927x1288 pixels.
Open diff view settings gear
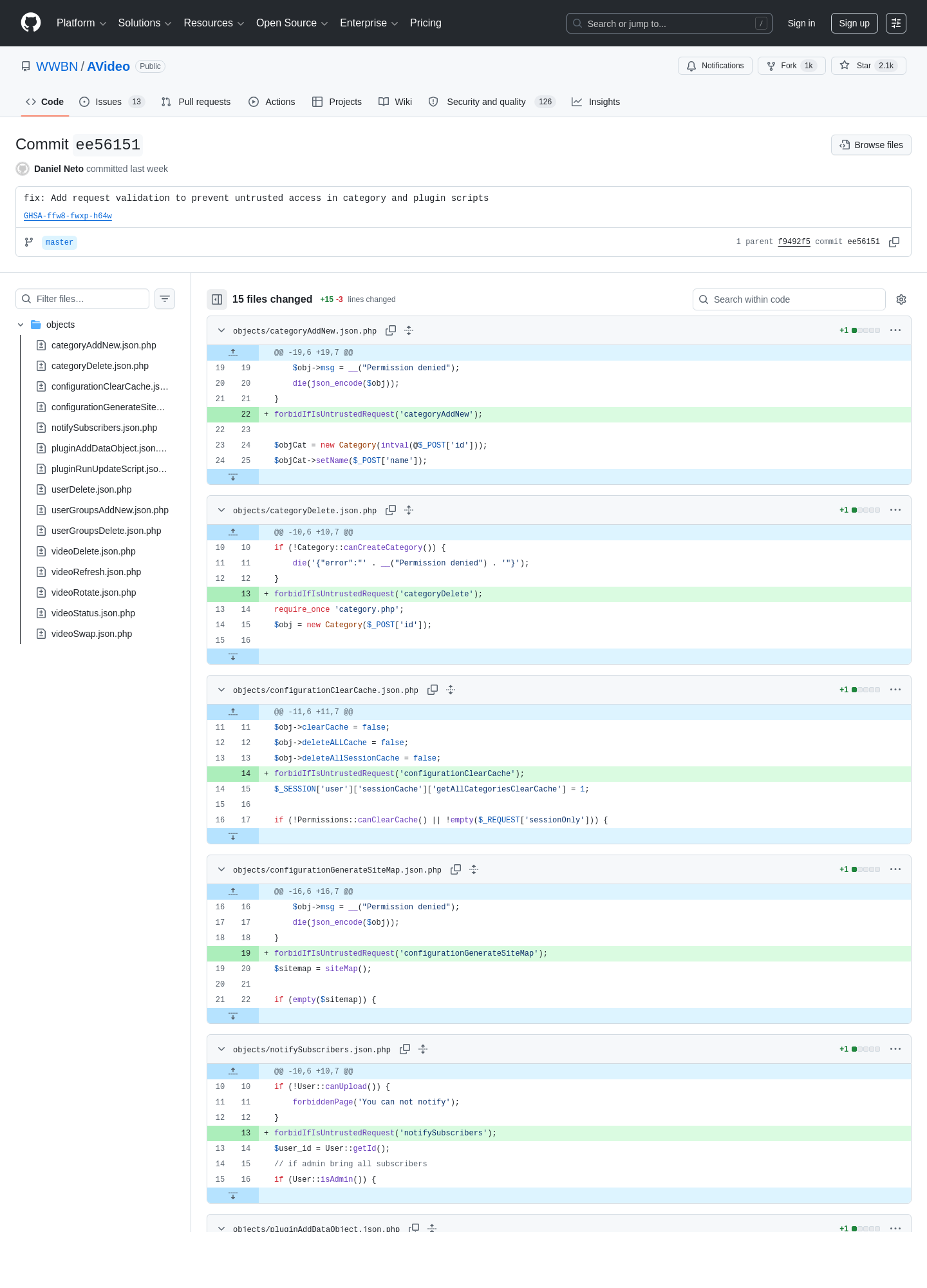901,299
